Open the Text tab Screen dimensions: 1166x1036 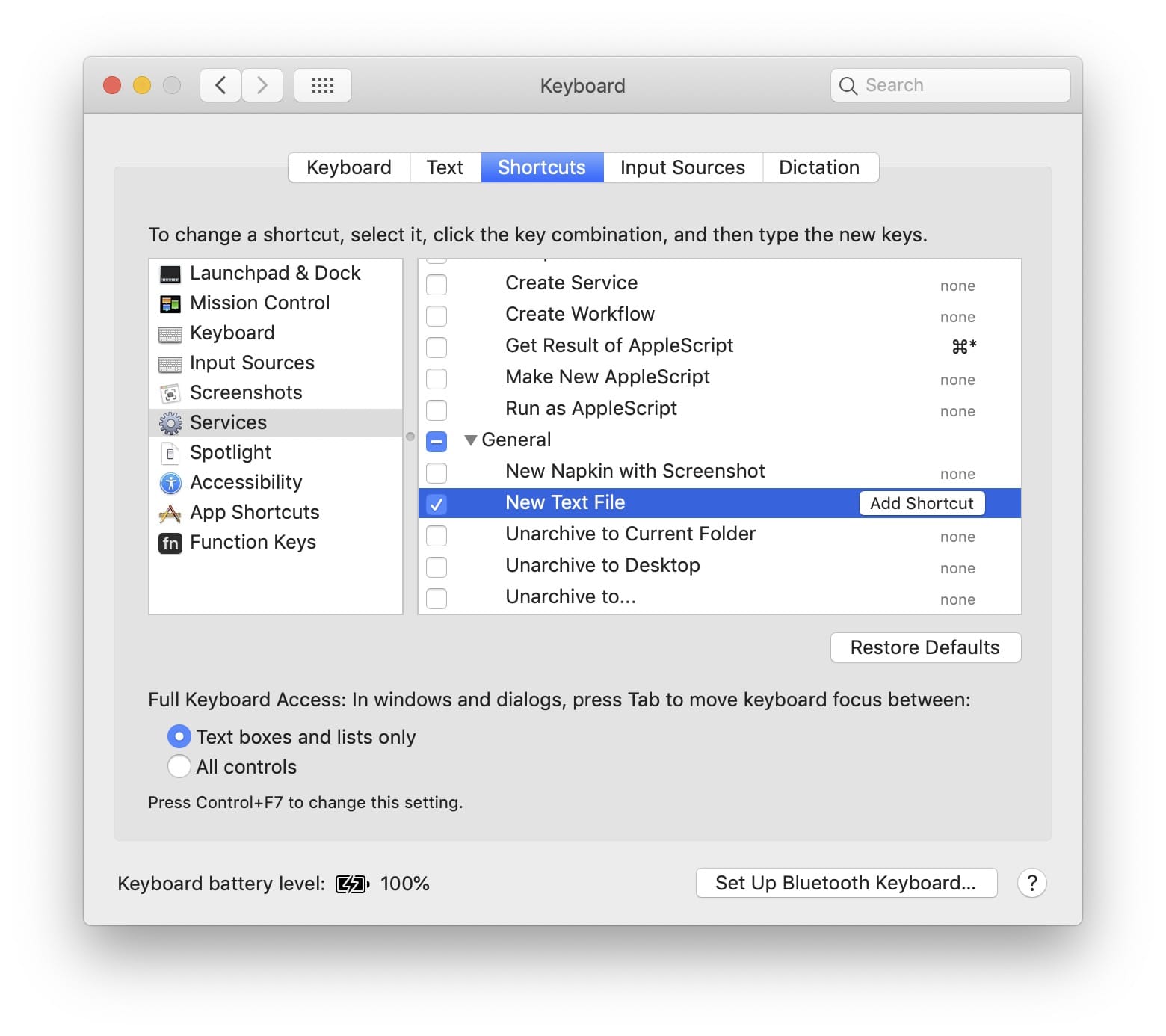tap(445, 167)
